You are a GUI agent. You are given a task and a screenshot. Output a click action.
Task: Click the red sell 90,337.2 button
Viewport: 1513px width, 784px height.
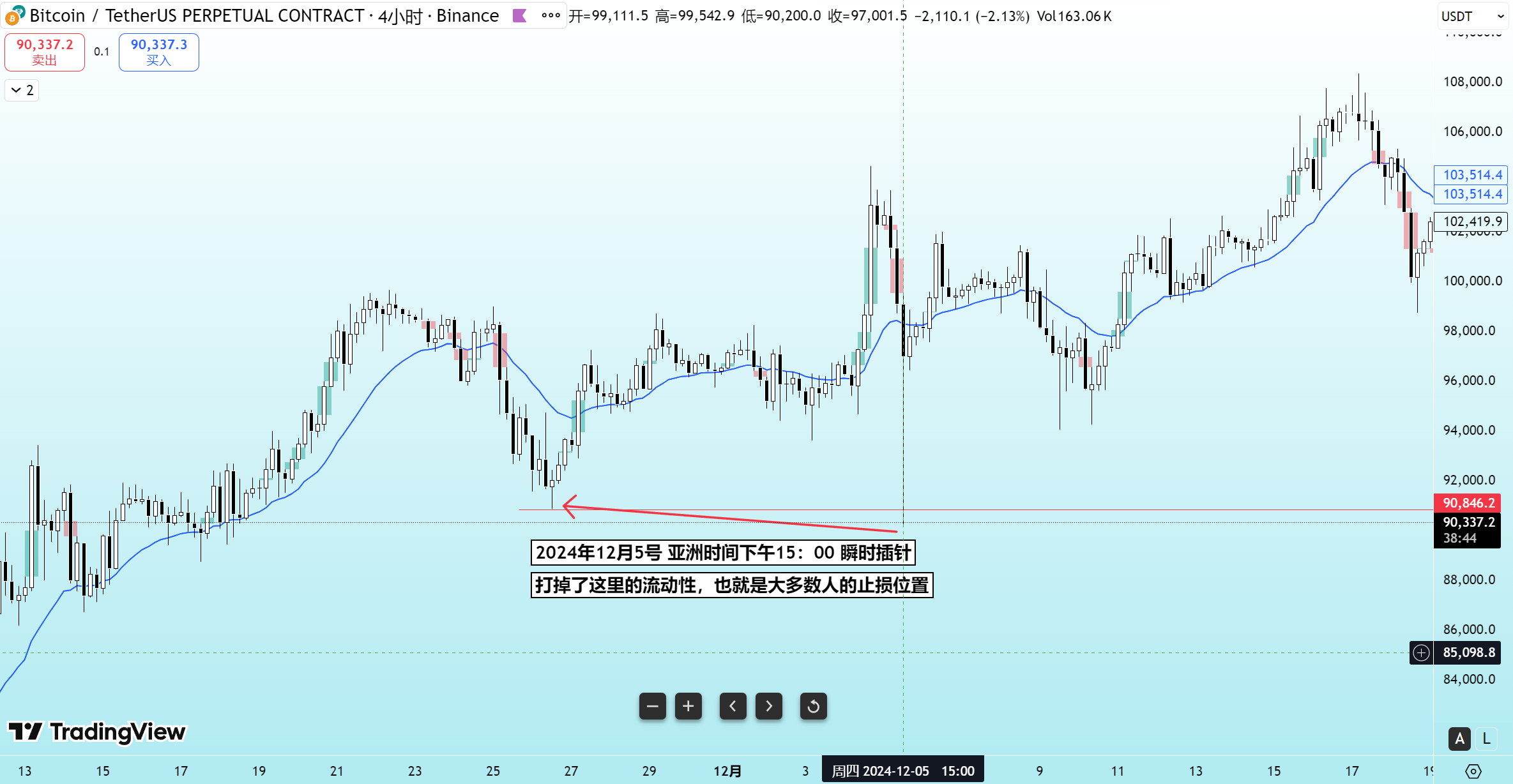coord(45,52)
